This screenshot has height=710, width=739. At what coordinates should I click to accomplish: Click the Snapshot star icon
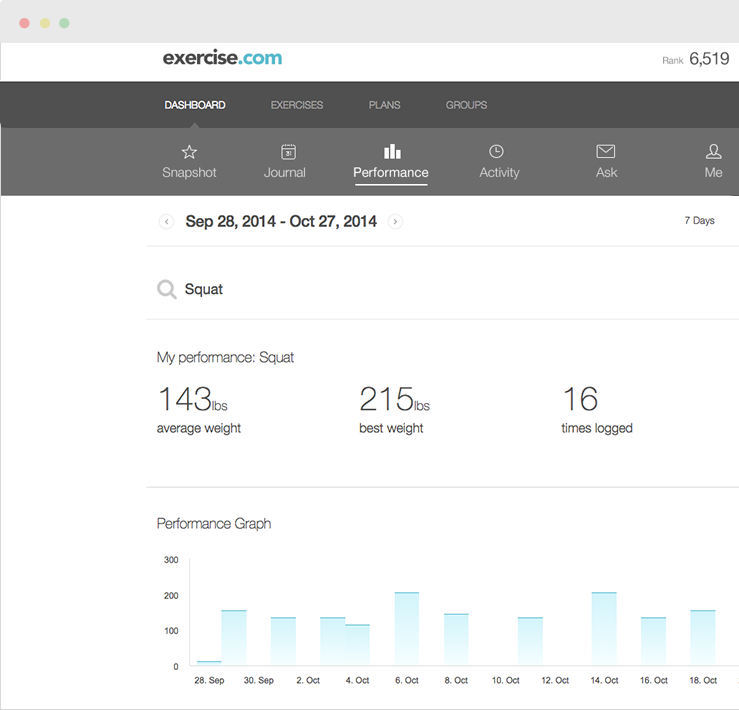pyautogui.click(x=189, y=152)
